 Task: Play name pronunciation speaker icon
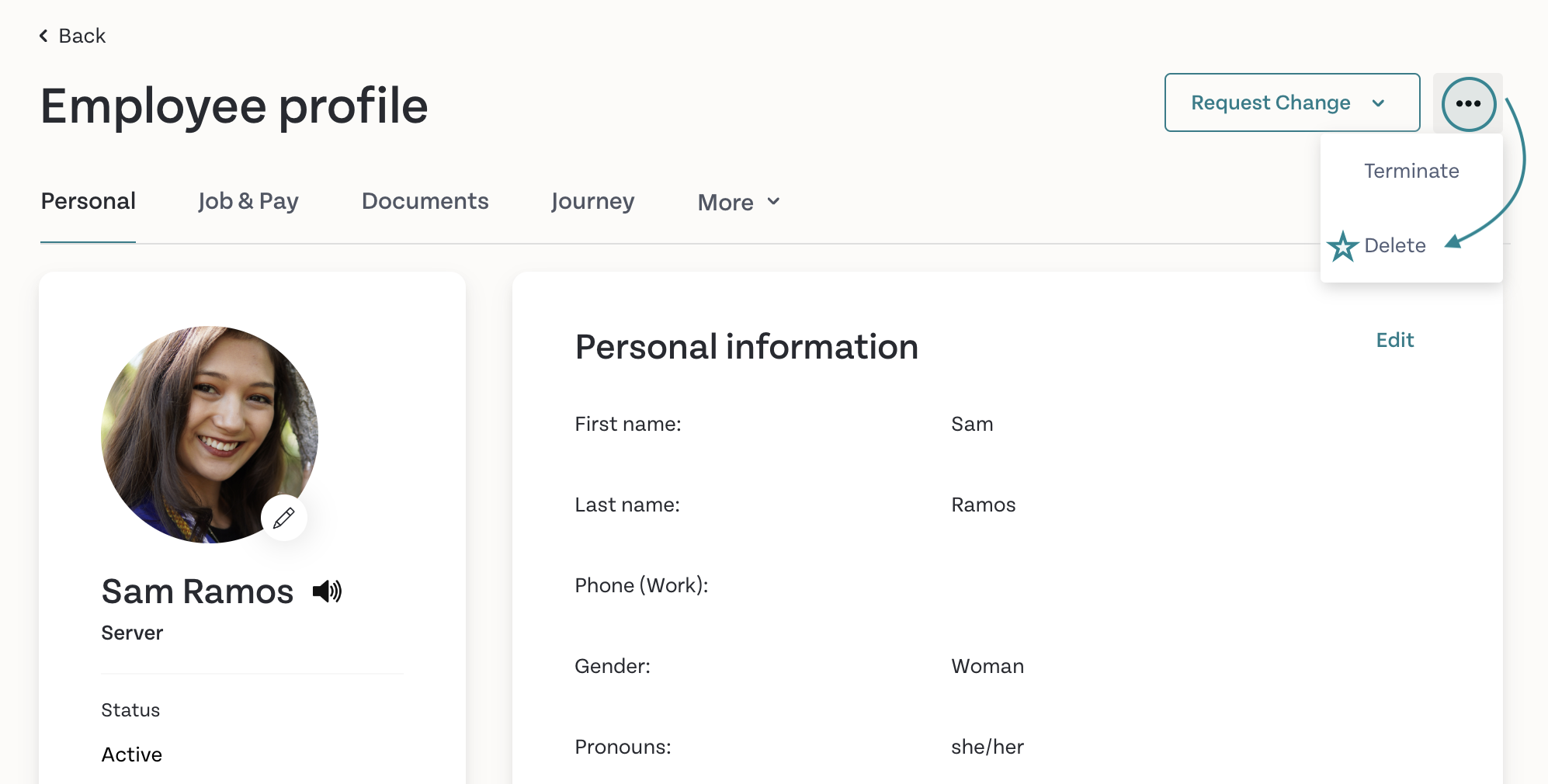tap(327, 591)
